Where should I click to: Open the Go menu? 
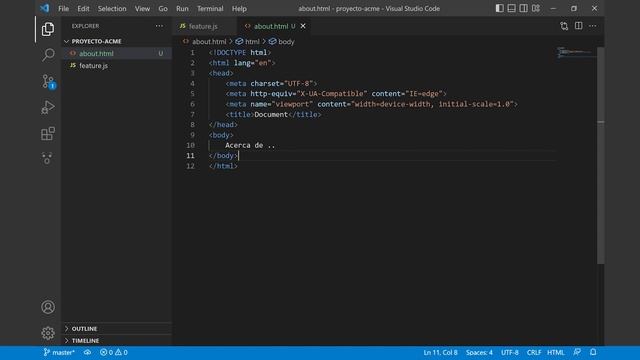point(163,8)
